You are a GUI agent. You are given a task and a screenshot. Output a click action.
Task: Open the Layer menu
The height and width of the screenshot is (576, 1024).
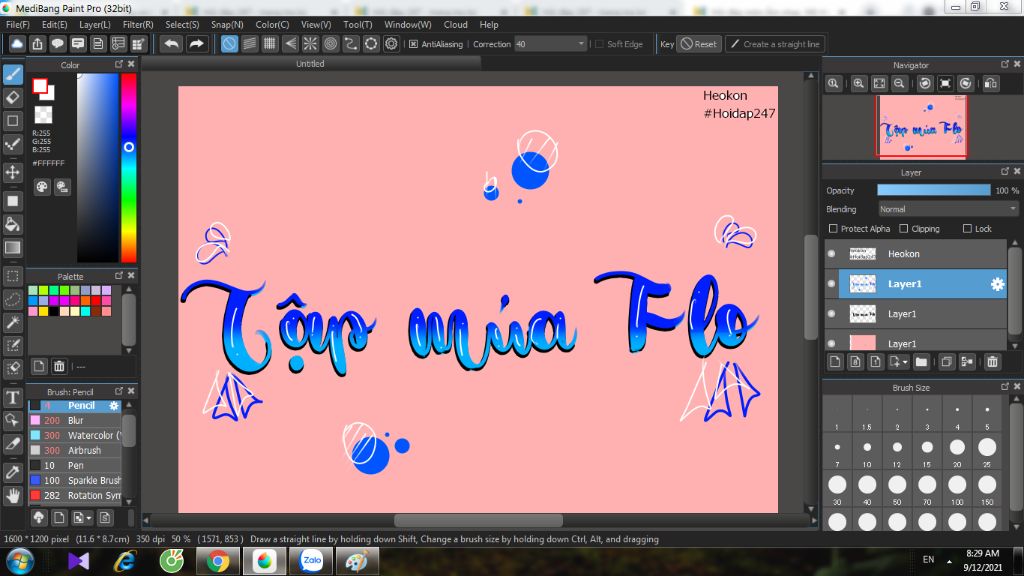coord(95,24)
